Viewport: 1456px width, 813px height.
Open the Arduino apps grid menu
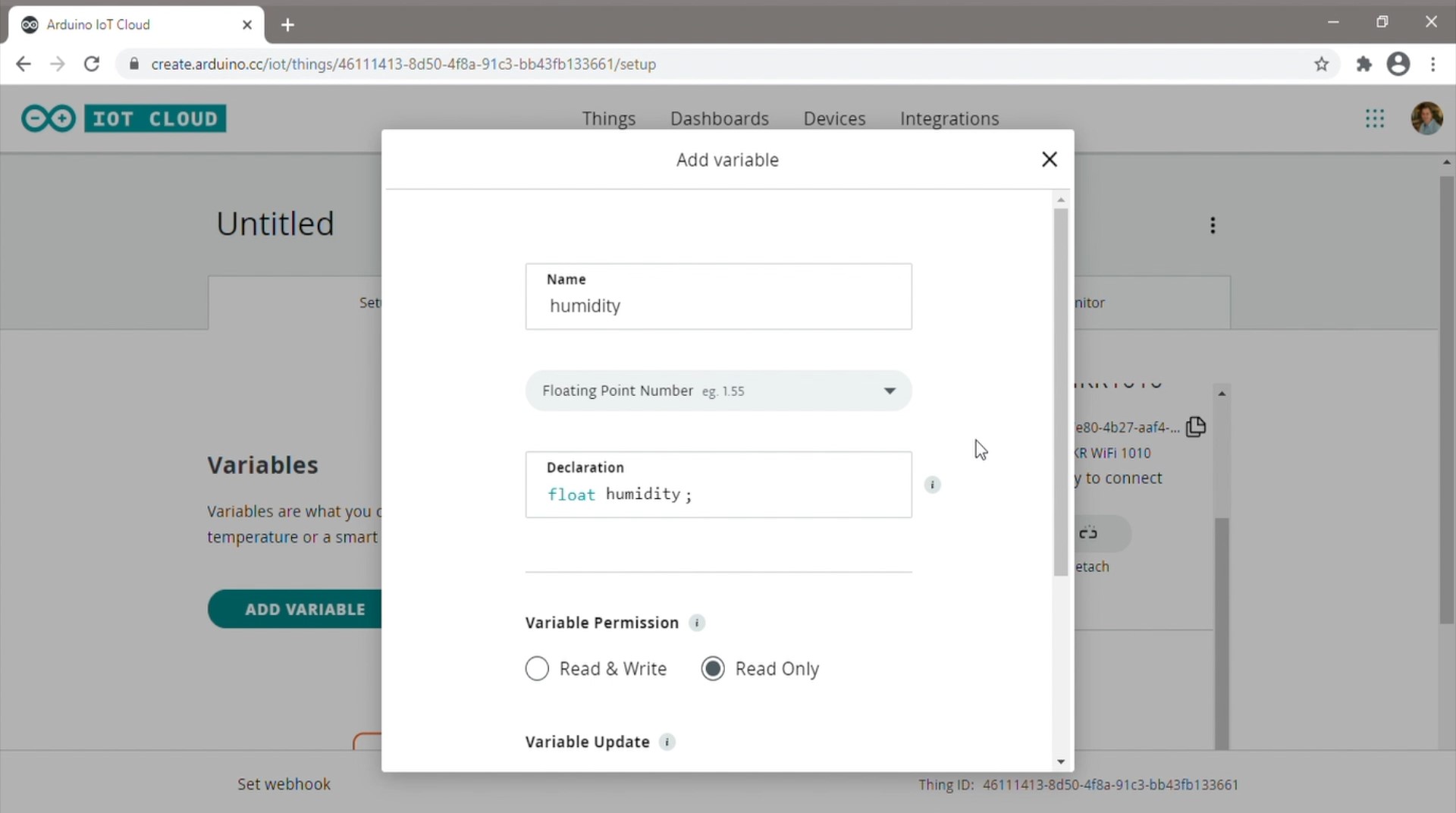coord(1374,118)
